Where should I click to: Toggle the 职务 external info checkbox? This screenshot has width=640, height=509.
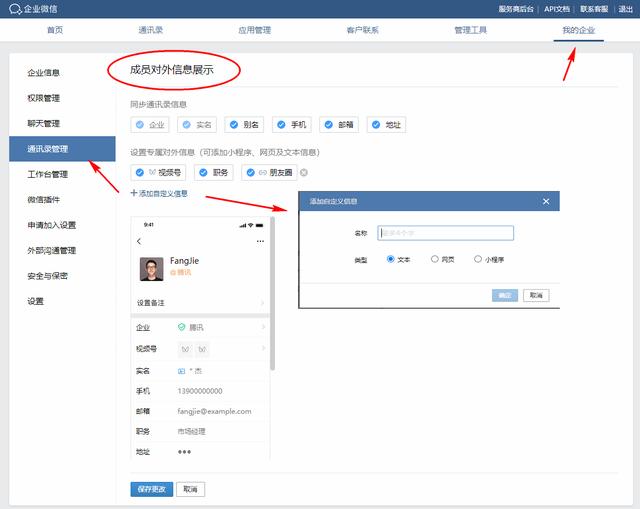point(203,173)
